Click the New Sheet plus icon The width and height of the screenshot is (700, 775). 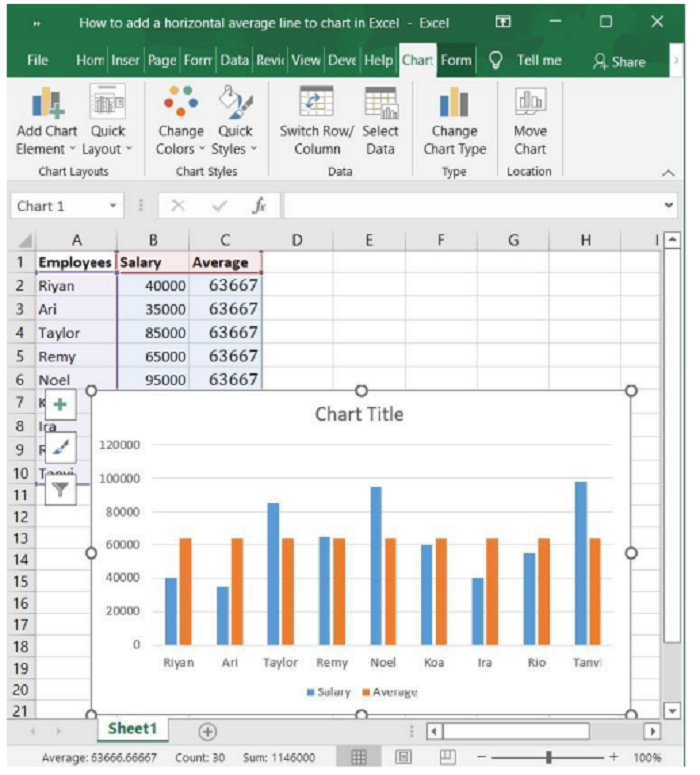(208, 732)
